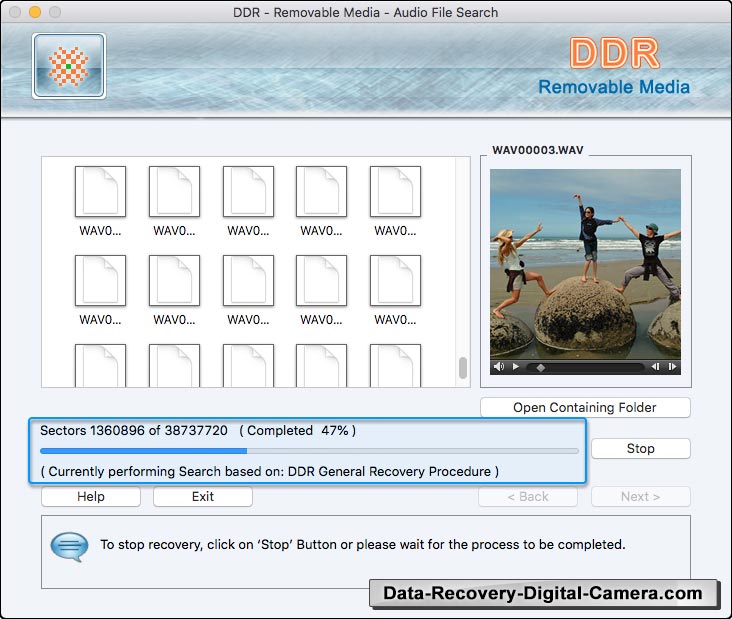Click the sector scan progress bar
This screenshot has height=619, width=732.
point(310,451)
